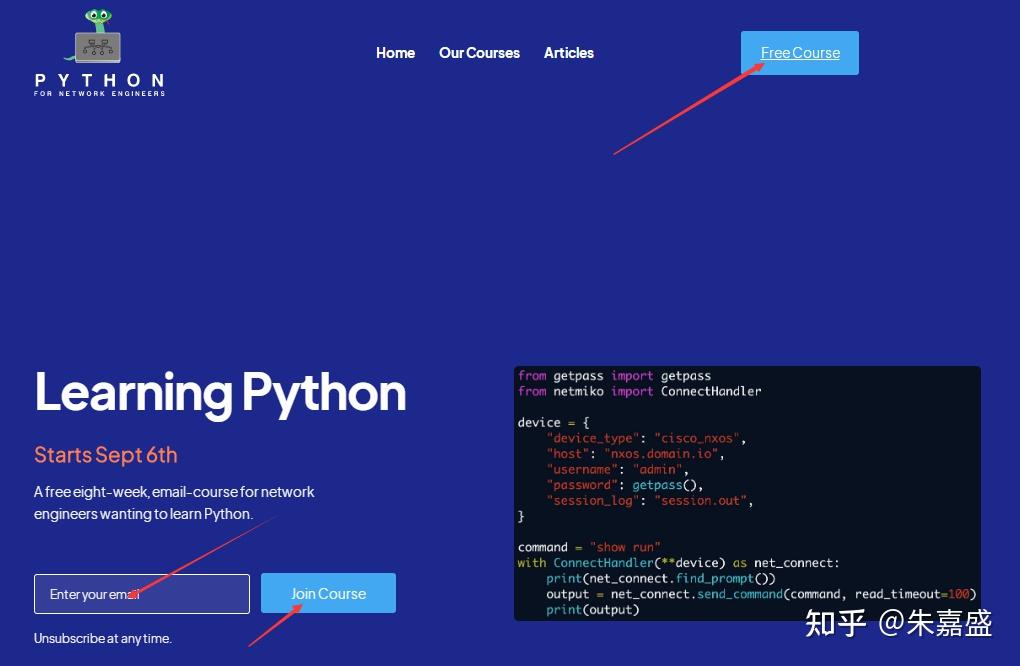Open the Articles navigation item
1020x666 pixels.
click(x=568, y=53)
